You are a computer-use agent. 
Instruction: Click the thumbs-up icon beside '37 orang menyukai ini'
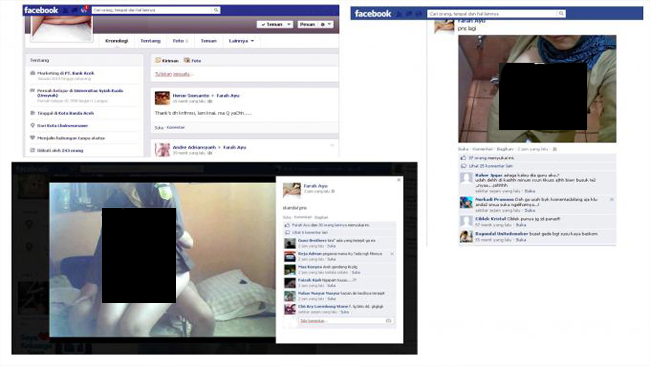(463, 158)
